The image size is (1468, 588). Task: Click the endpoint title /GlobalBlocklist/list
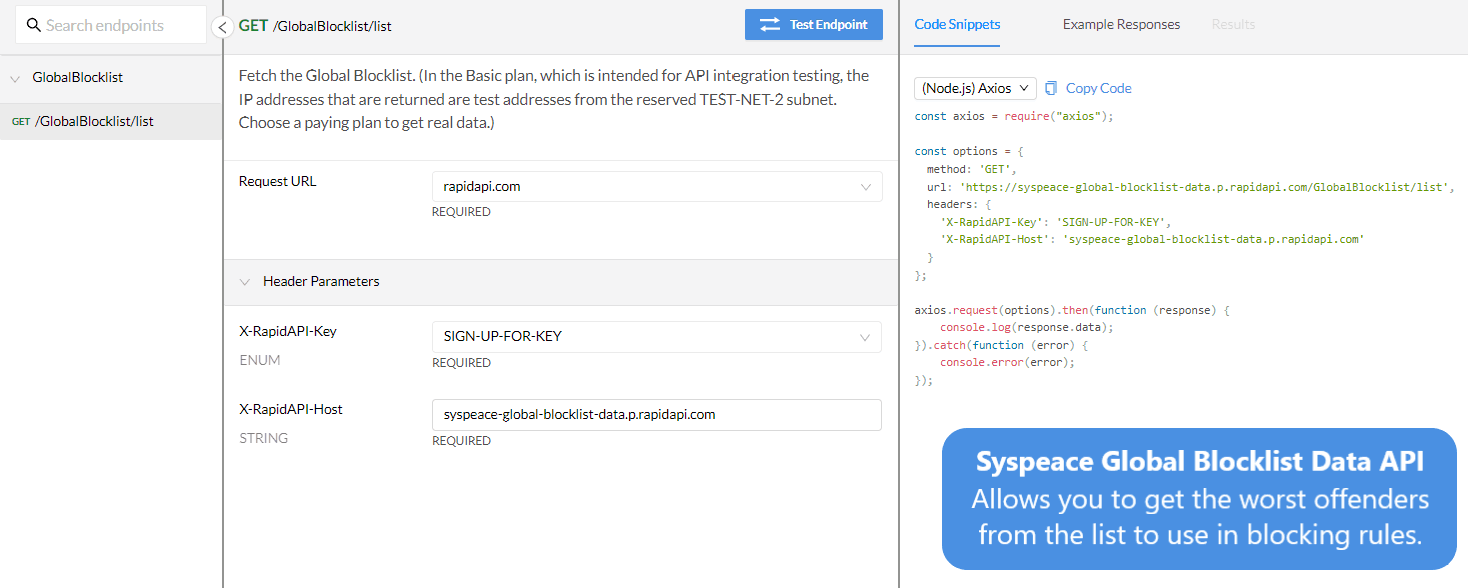[332, 26]
